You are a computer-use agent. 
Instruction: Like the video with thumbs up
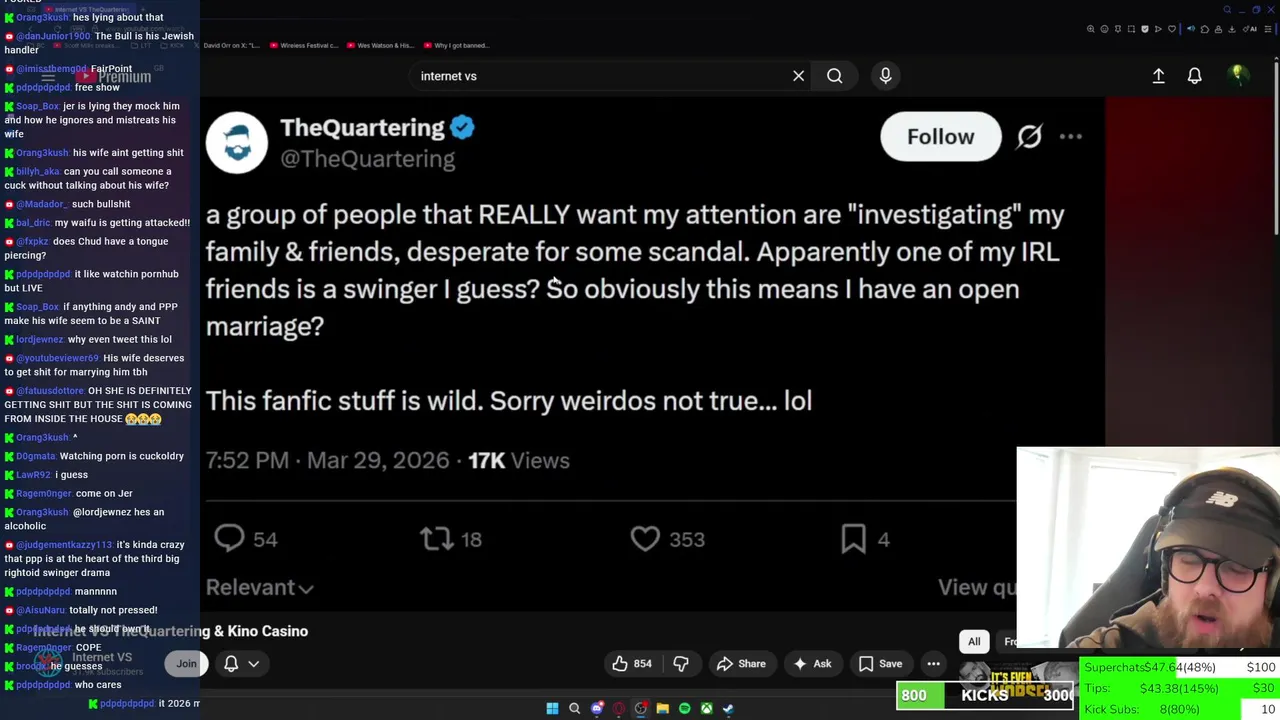pos(631,663)
